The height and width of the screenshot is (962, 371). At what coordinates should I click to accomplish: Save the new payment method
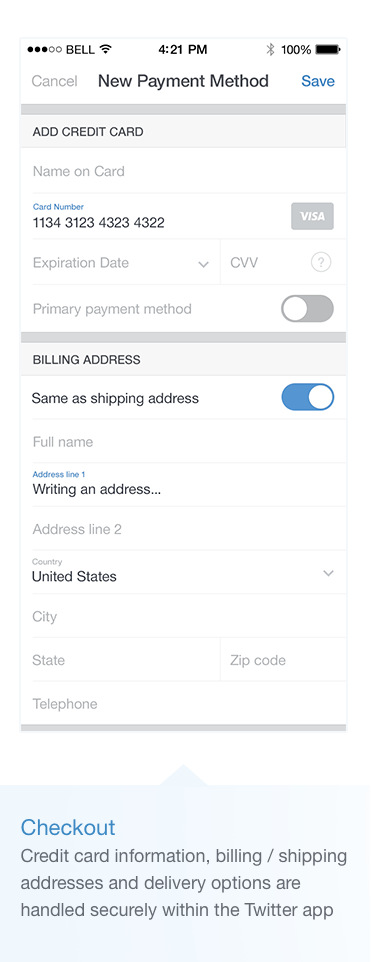click(x=318, y=82)
